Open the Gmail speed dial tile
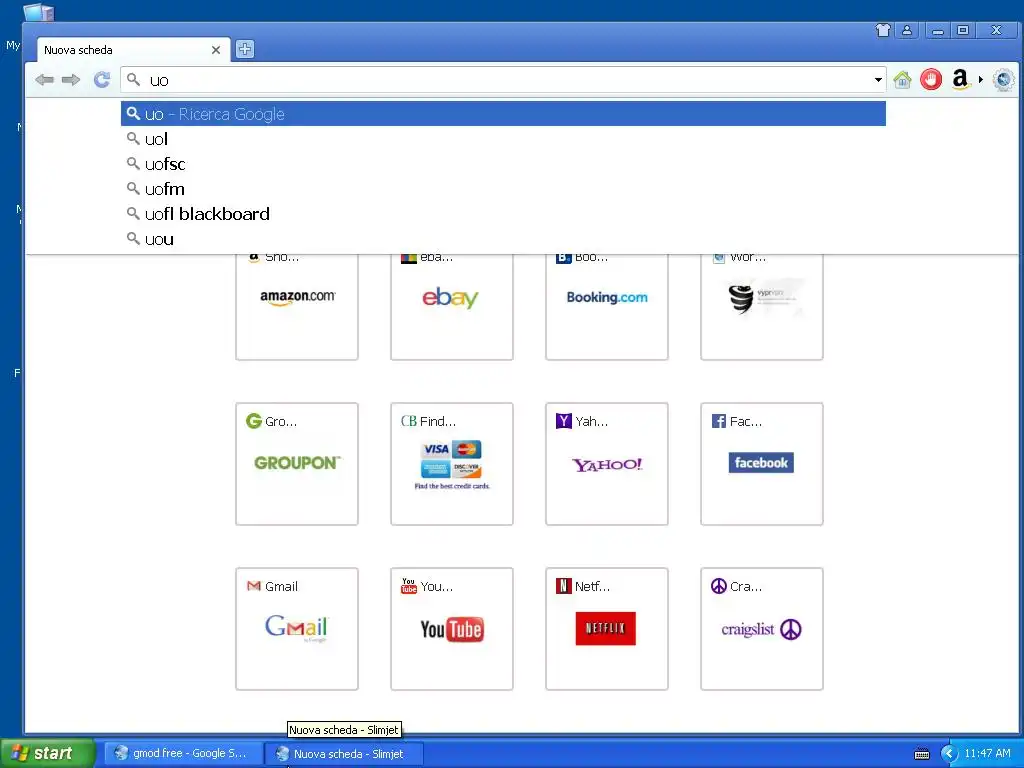This screenshot has width=1024, height=768. (x=297, y=629)
